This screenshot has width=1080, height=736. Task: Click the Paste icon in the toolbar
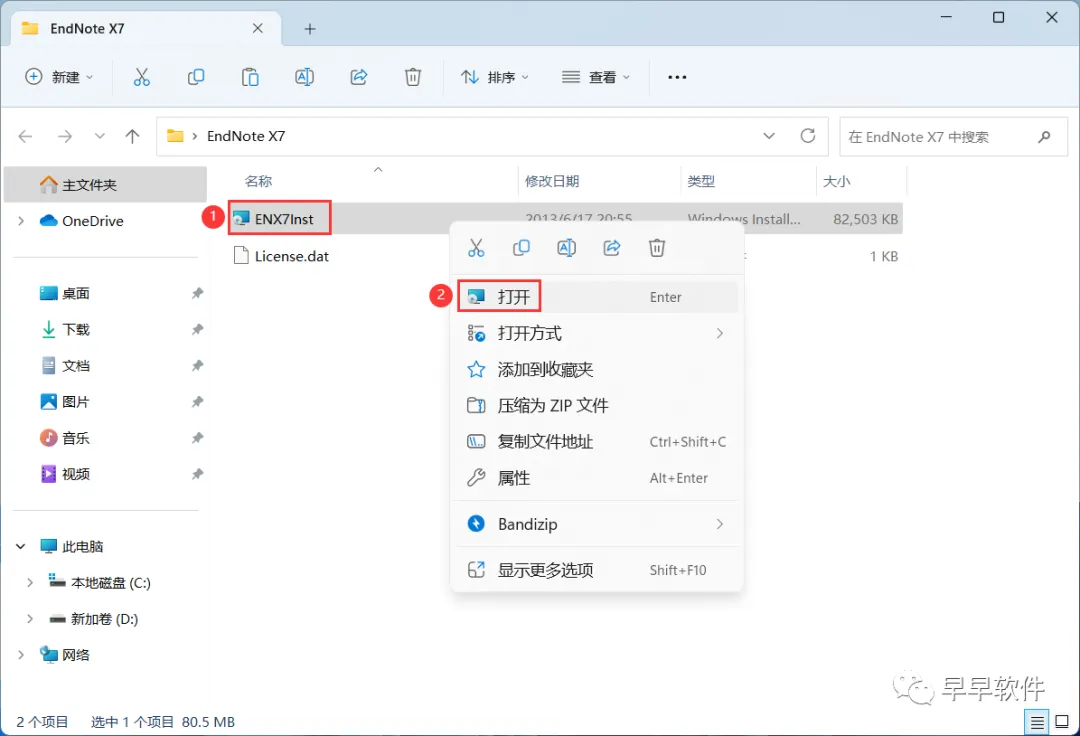pyautogui.click(x=250, y=77)
